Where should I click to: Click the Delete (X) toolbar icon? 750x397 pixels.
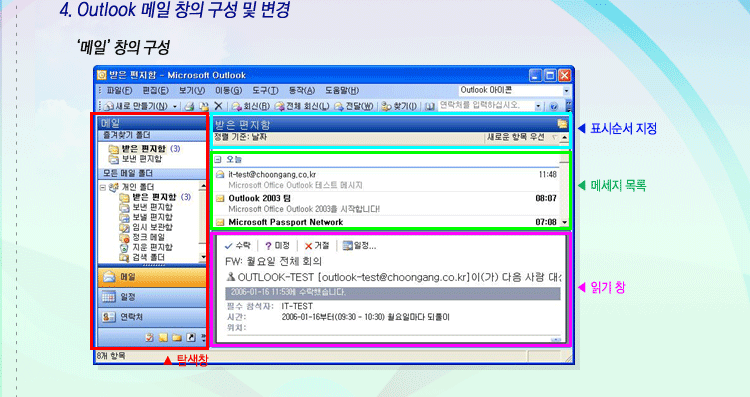(x=219, y=106)
